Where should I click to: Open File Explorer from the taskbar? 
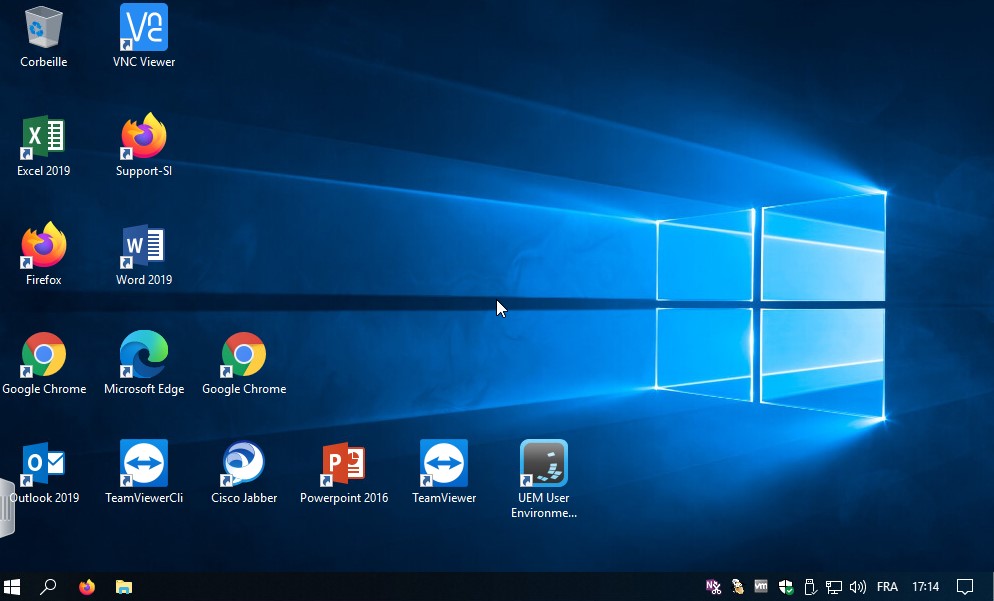coord(124,587)
